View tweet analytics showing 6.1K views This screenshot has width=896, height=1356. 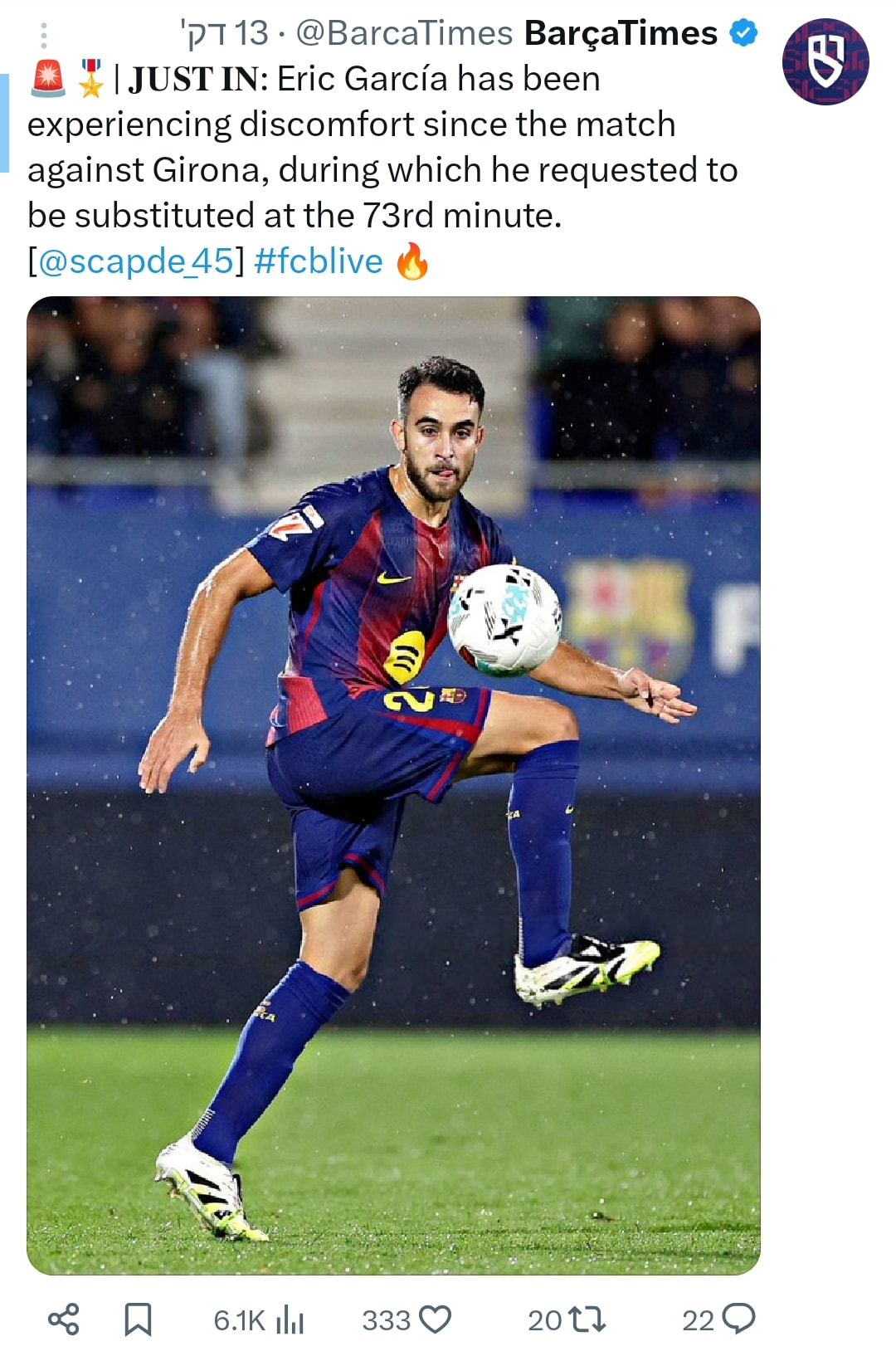pos(259,1319)
